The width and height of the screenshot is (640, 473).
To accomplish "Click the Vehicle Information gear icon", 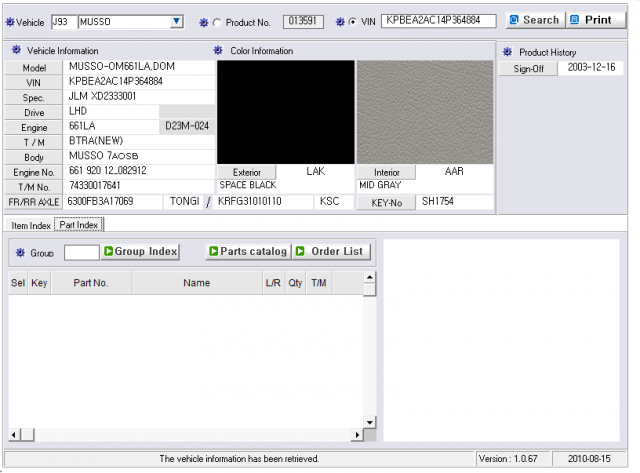I will [16, 50].
